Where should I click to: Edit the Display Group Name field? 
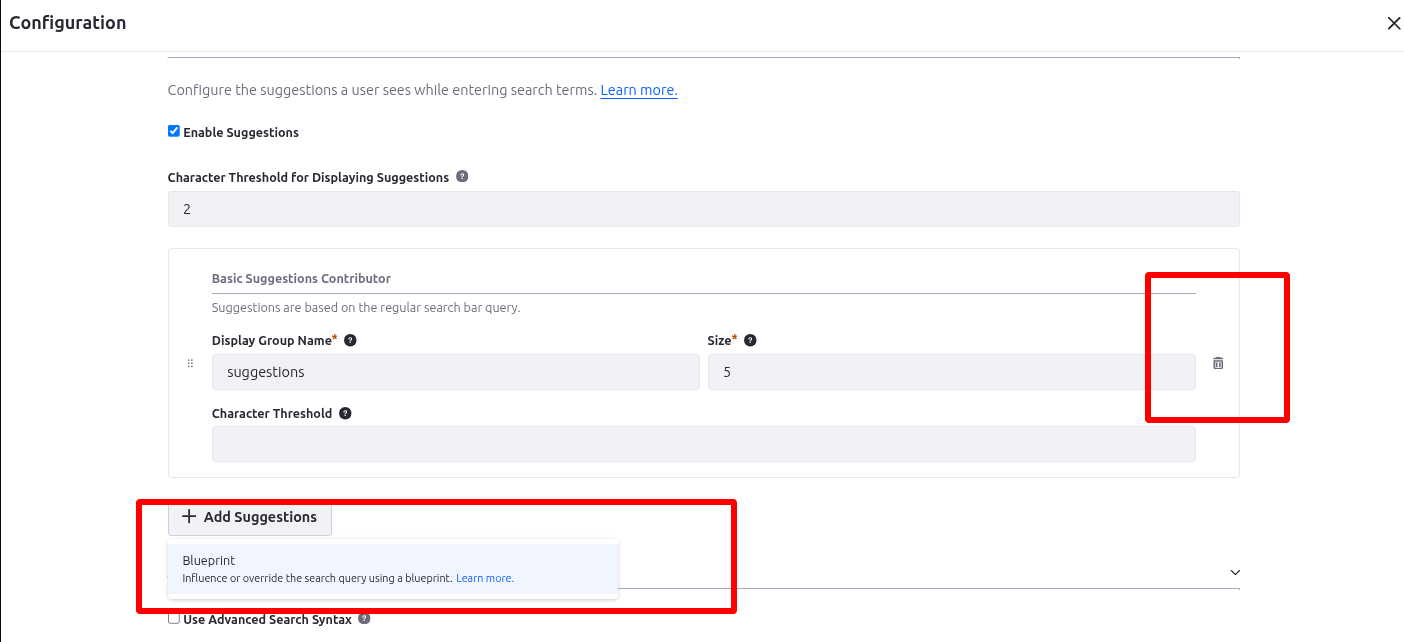tap(456, 372)
